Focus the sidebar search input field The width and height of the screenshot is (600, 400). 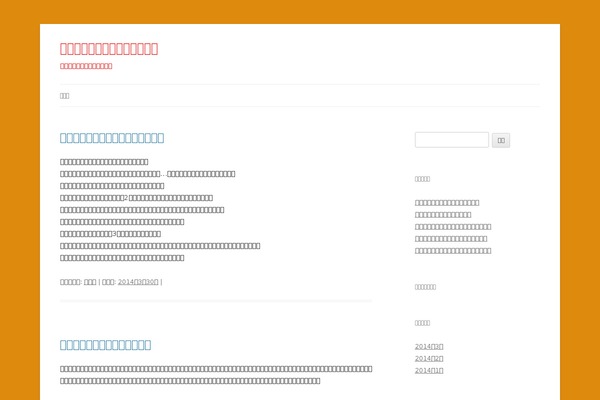pyautogui.click(x=452, y=140)
